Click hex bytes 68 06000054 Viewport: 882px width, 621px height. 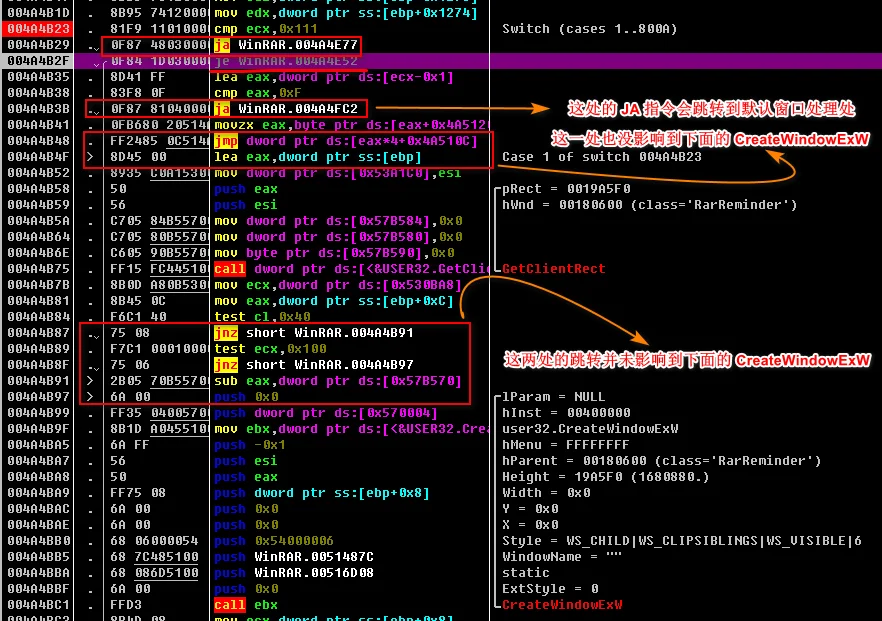(x=154, y=541)
